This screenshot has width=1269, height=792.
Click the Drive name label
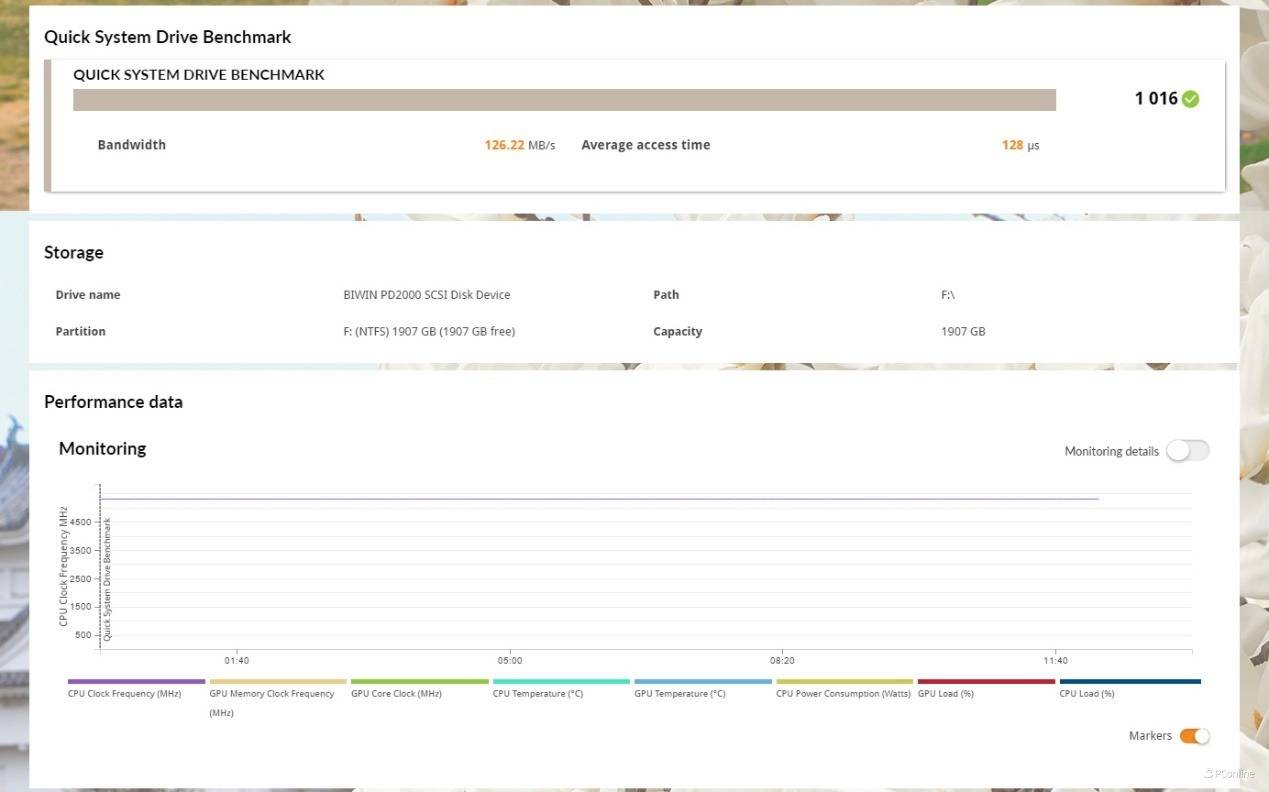click(88, 295)
